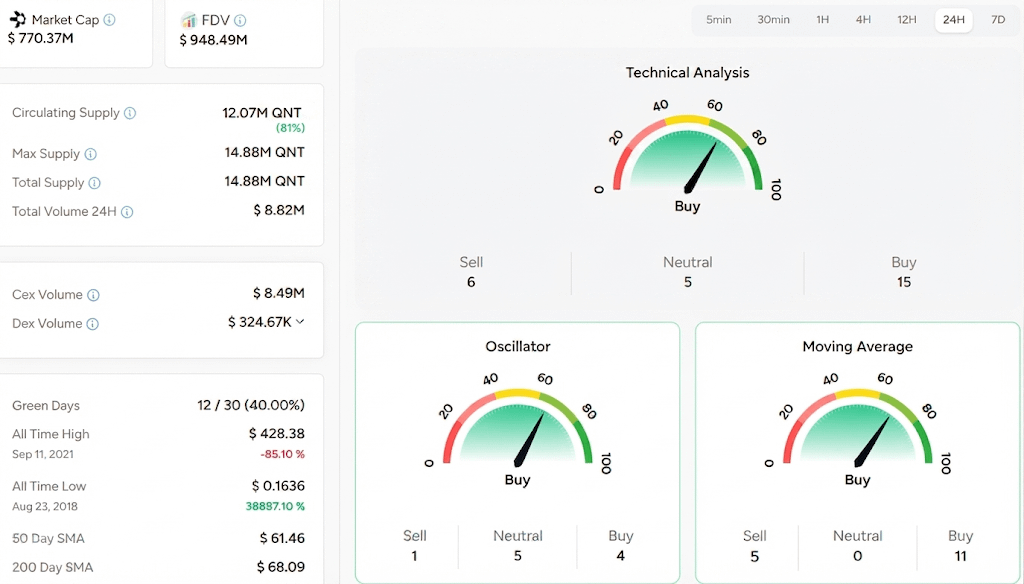Image resolution: width=1024 pixels, height=584 pixels.
Task: Click the info icon beside FDV
Action: click(x=240, y=20)
